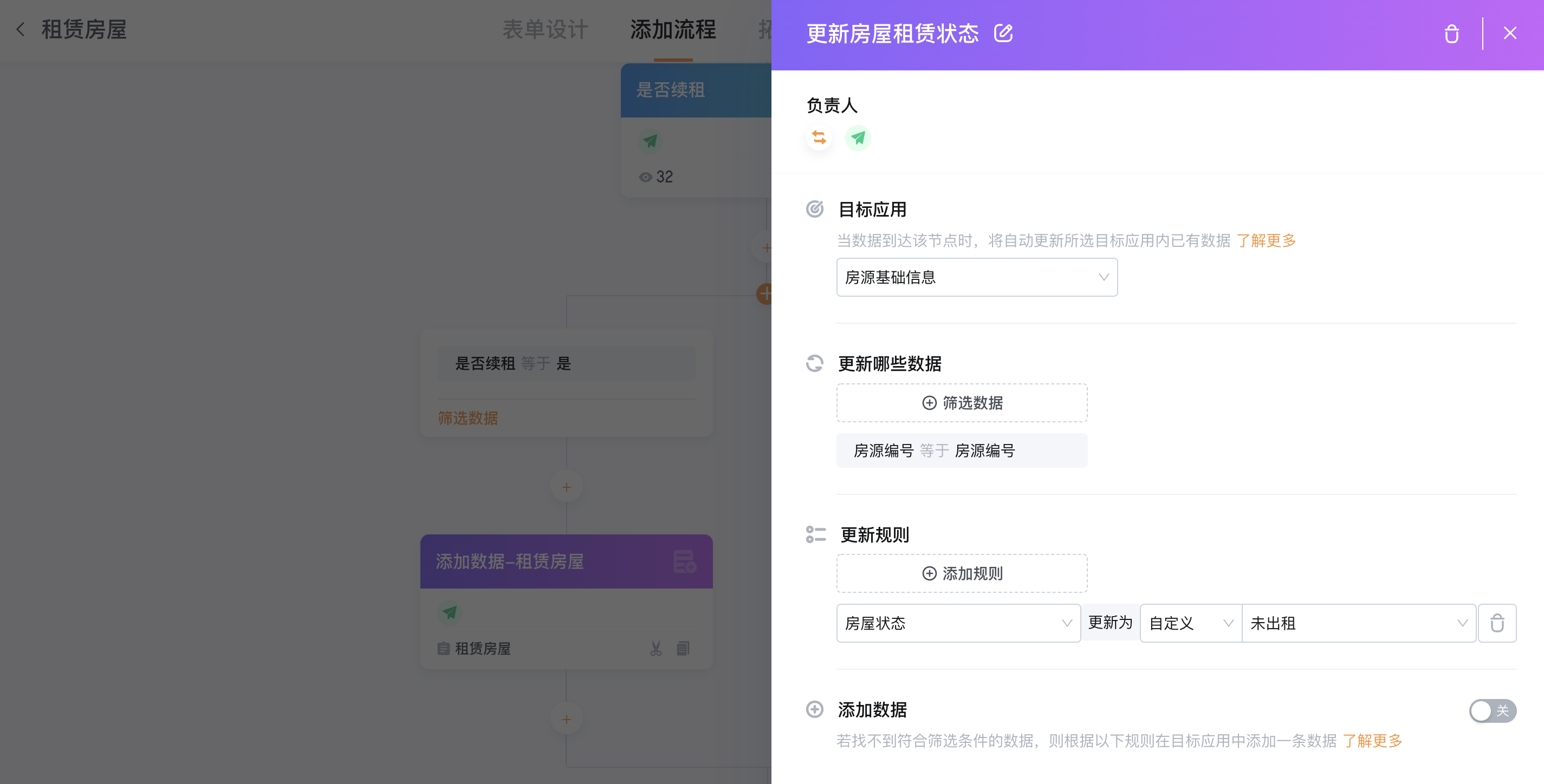
Task: Click the add-data icon on the purple node header
Action: click(684, 562)
